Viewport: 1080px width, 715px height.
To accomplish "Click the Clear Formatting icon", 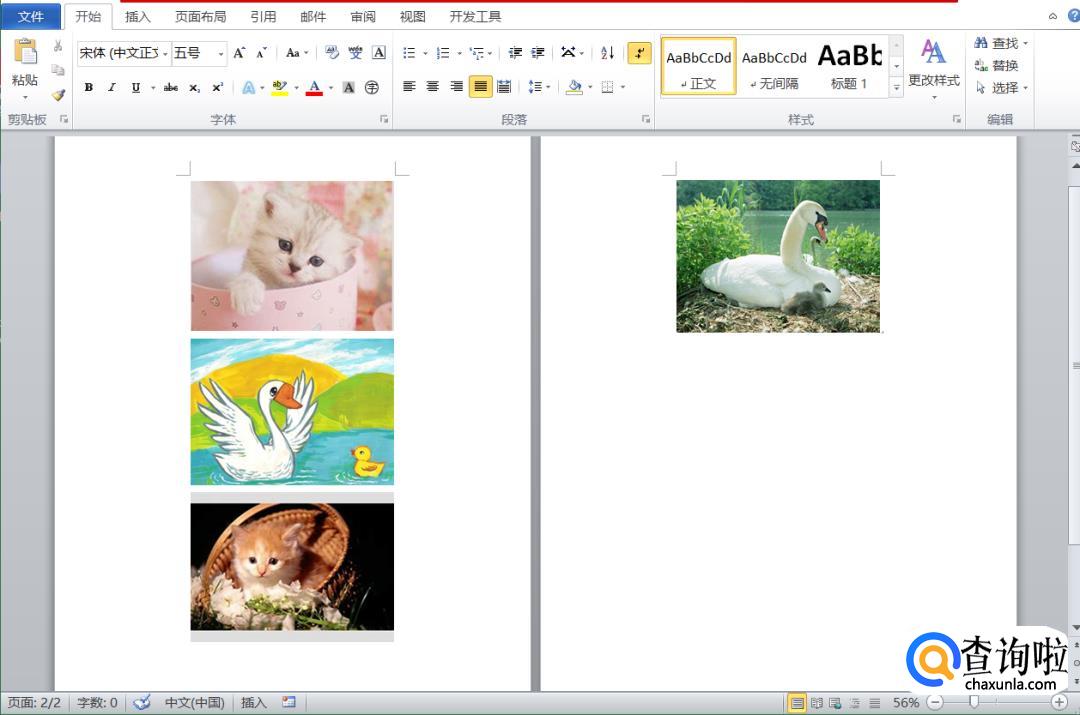I will click(332, 53).
